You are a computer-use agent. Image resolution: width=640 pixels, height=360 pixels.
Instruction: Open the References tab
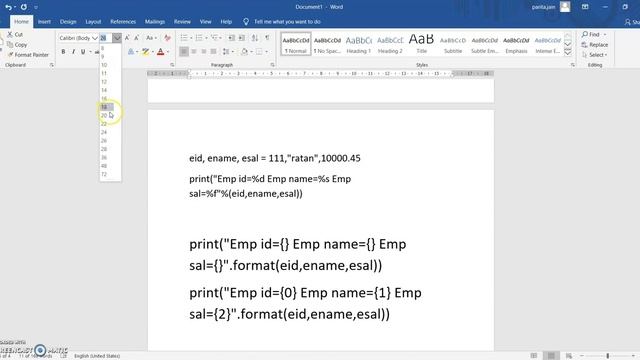pyautogui.click(x=123, y=22)
